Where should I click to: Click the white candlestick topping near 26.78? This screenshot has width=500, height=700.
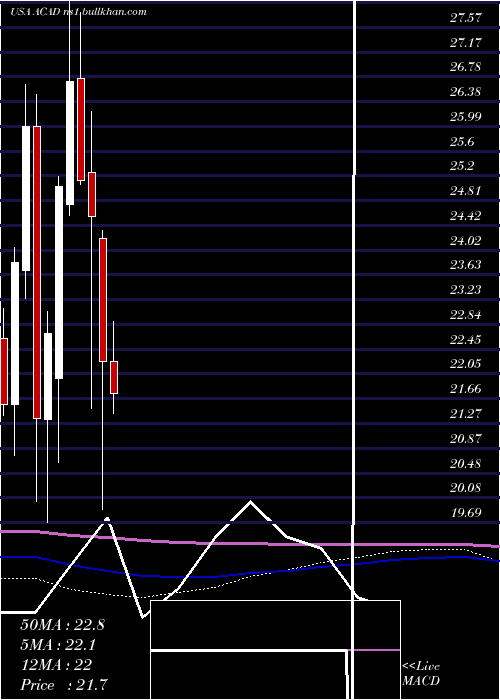point(70,143)
